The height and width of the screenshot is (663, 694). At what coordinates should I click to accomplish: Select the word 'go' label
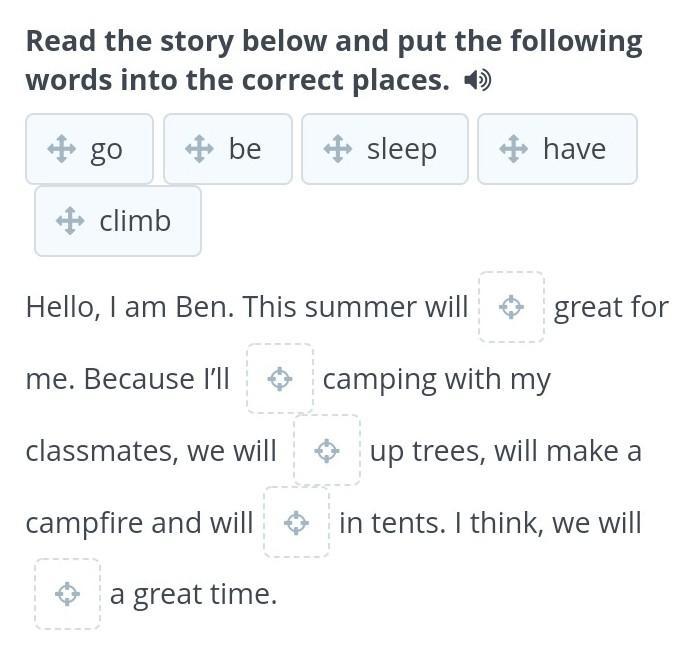pyautogui.click(x=106, y=149)
